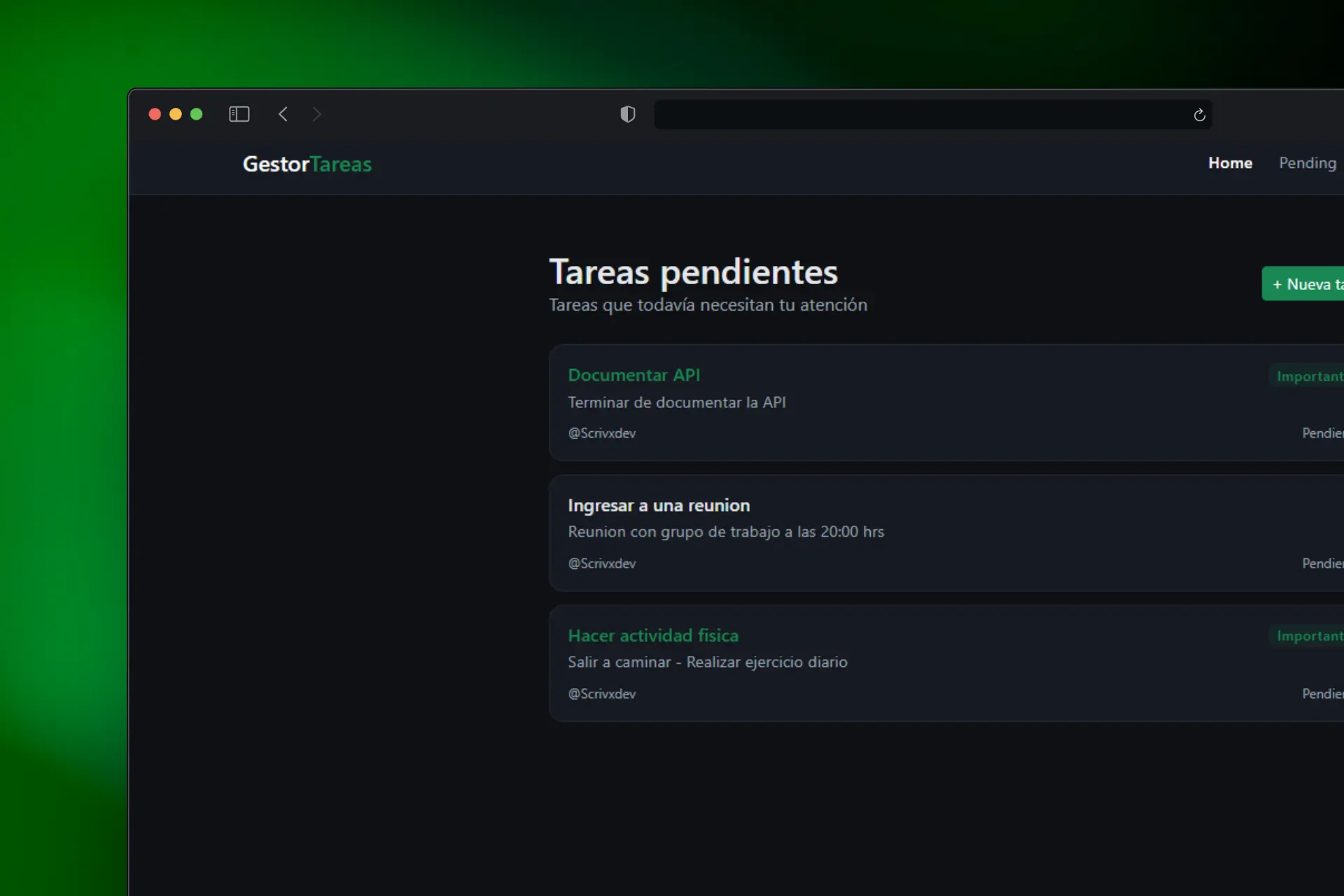Screen dimensions: 1344x896
Task: Click the browser address bar
Action: coord(910,114)
